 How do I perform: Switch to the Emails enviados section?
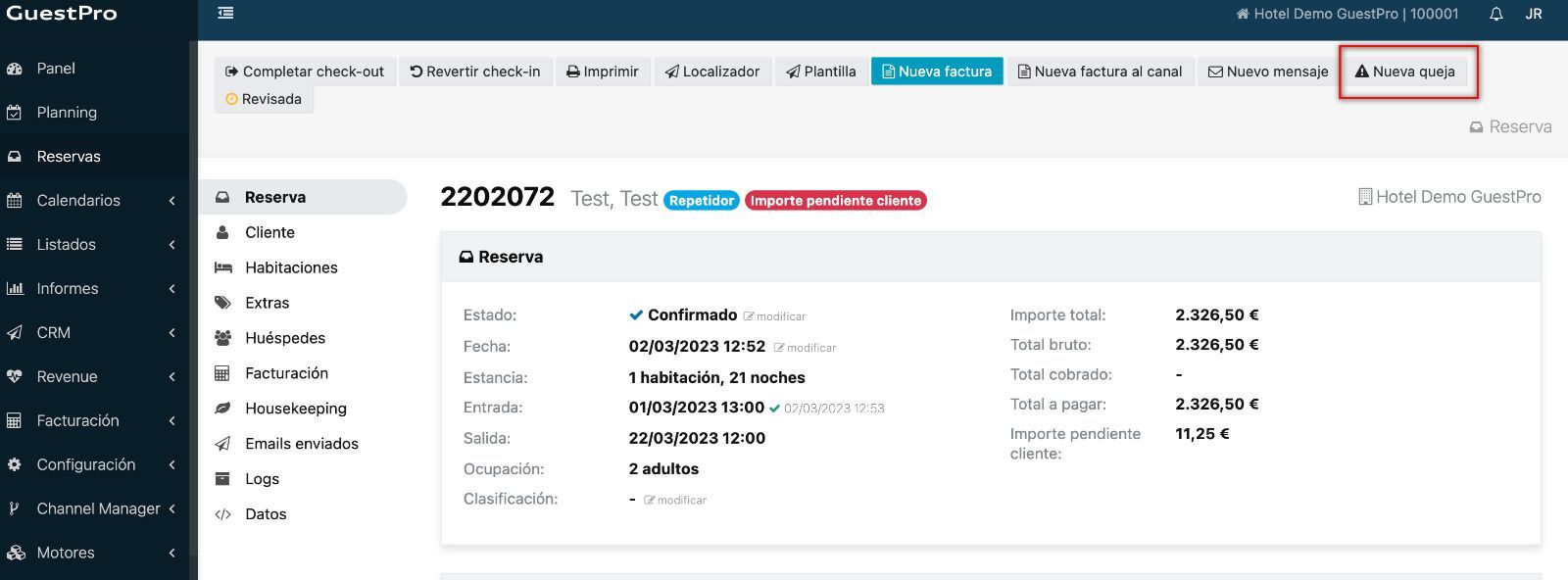[x=301, y=444]
